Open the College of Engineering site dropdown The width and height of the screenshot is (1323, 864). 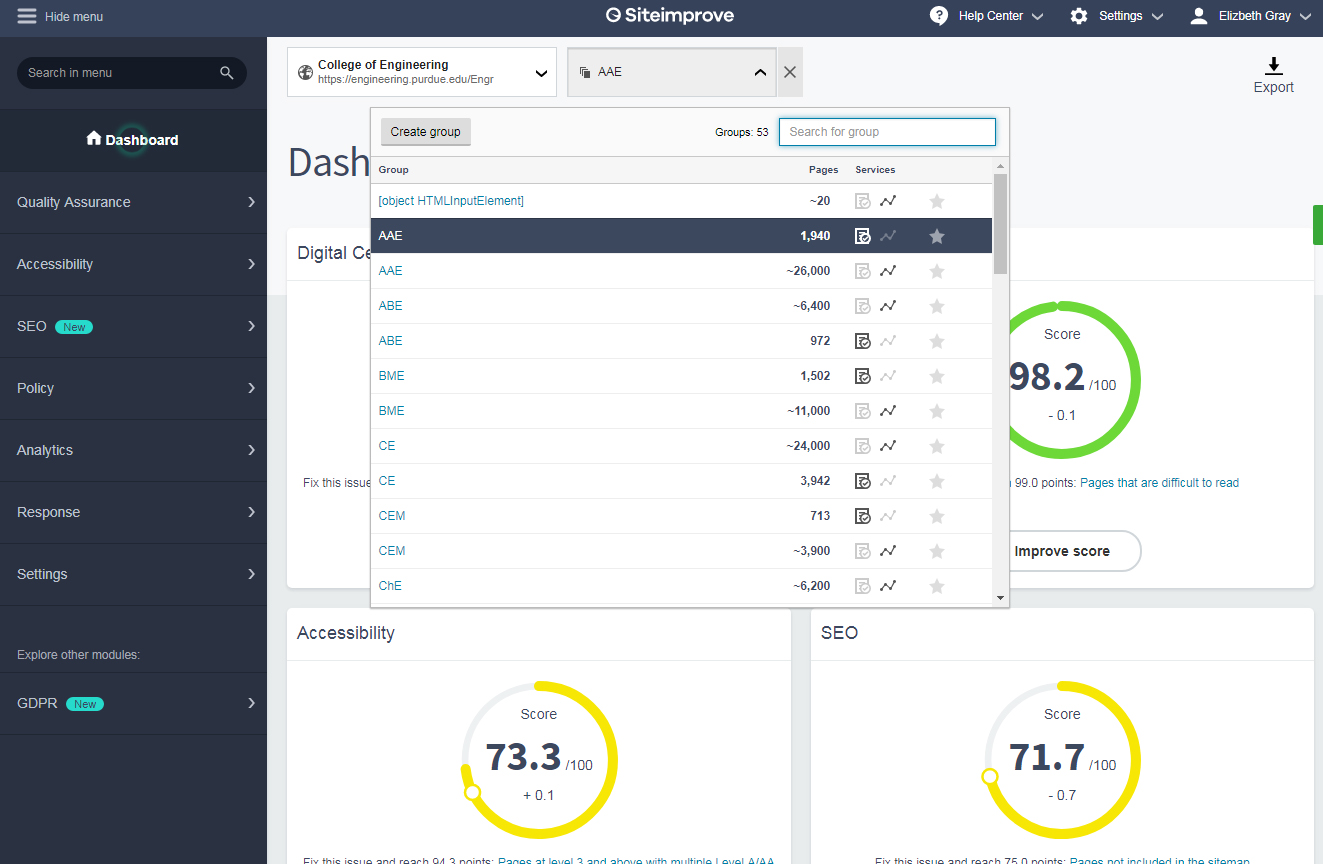point(422,72)
